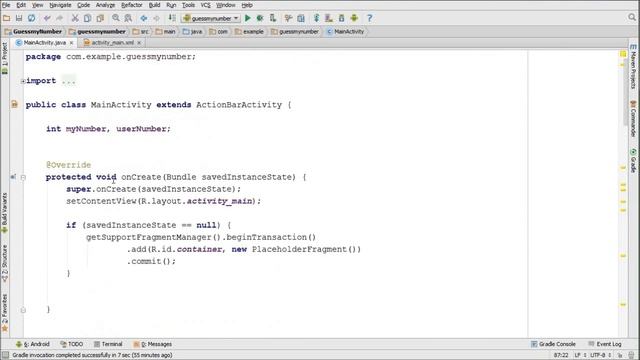Click the Synchronize toolbar icon
The width and height of the screenshot is (640, 360).
pyautogui.click(x=31, y=18)
